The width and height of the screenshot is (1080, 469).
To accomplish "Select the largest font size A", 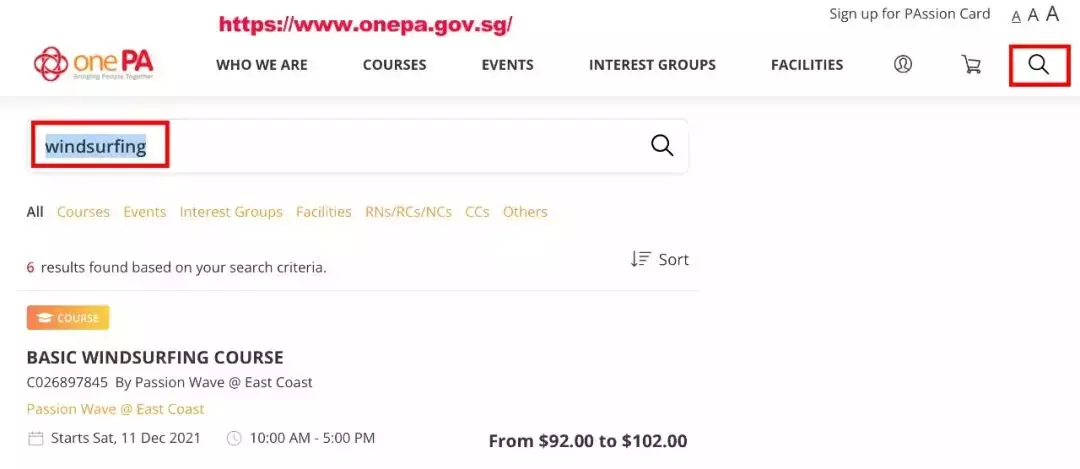I will pos(1052,14).
